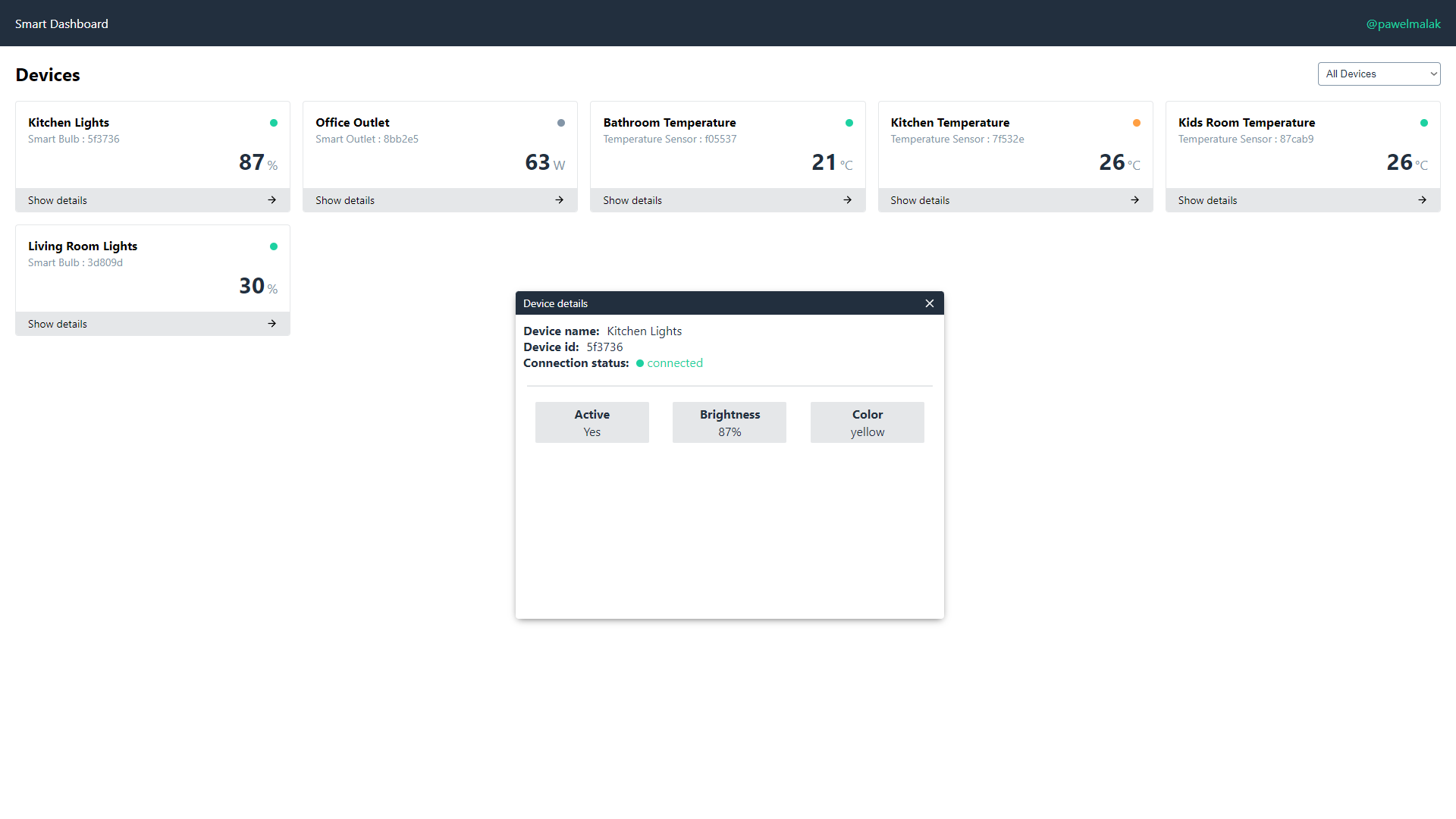Click the Living Room Lights arrow icon
1456x819 pixels.
coord(271,324)
